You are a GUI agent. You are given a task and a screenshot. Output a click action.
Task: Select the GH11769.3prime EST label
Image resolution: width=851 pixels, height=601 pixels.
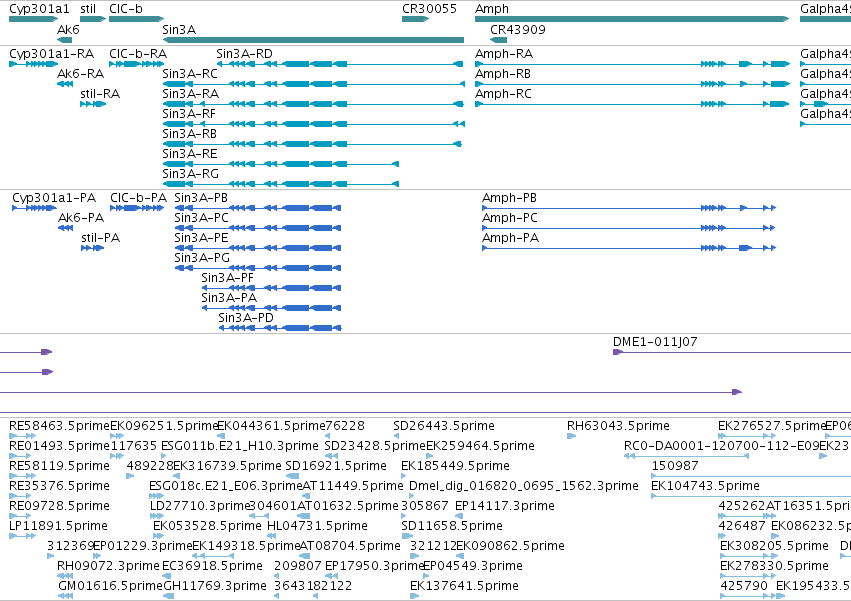point(215,587)
